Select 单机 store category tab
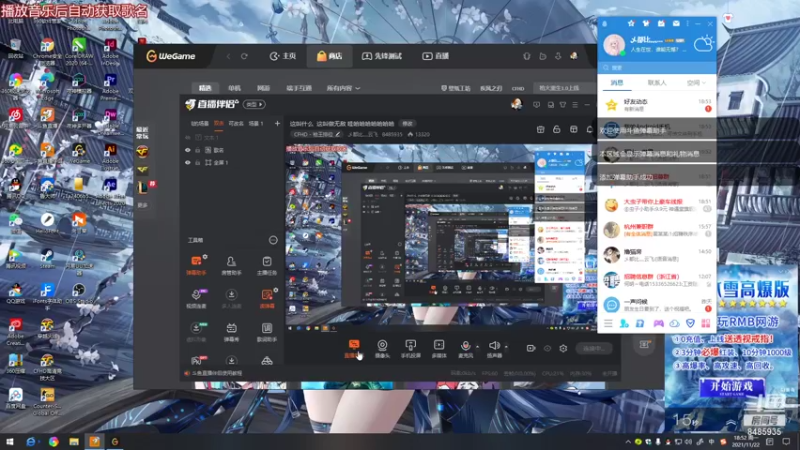 point(234,88)
